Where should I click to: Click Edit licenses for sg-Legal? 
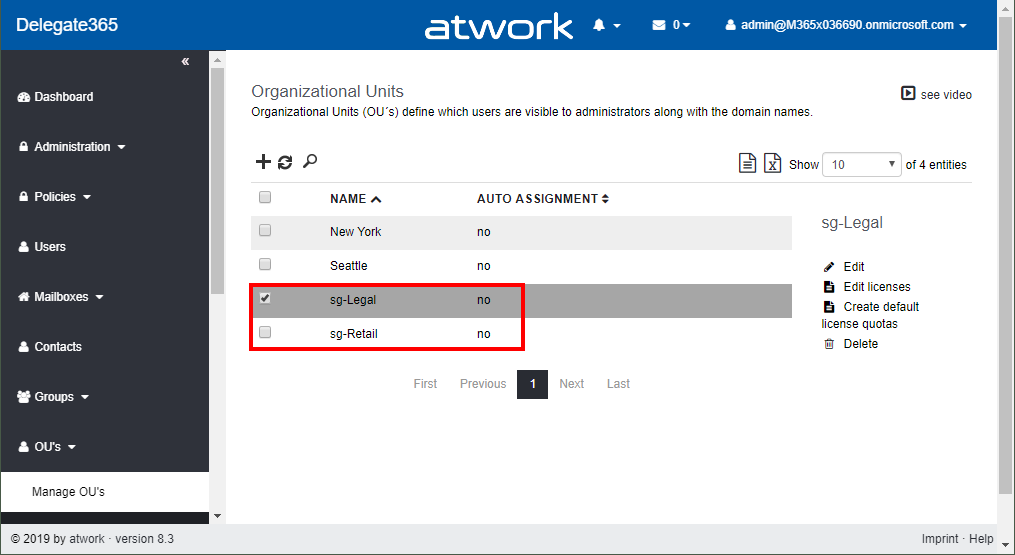[876, 287]
